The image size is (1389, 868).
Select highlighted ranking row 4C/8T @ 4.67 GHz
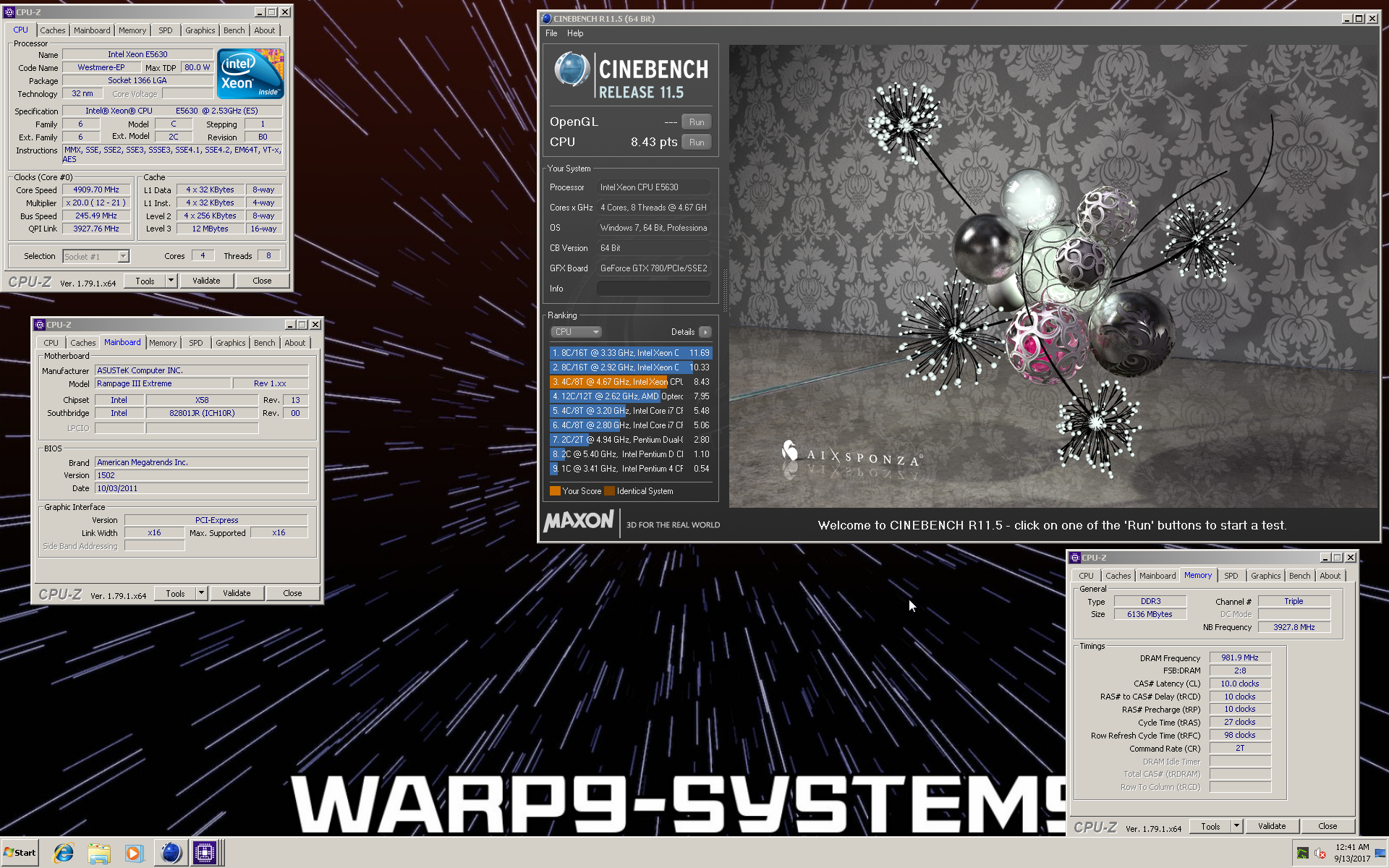pos(631,382)
